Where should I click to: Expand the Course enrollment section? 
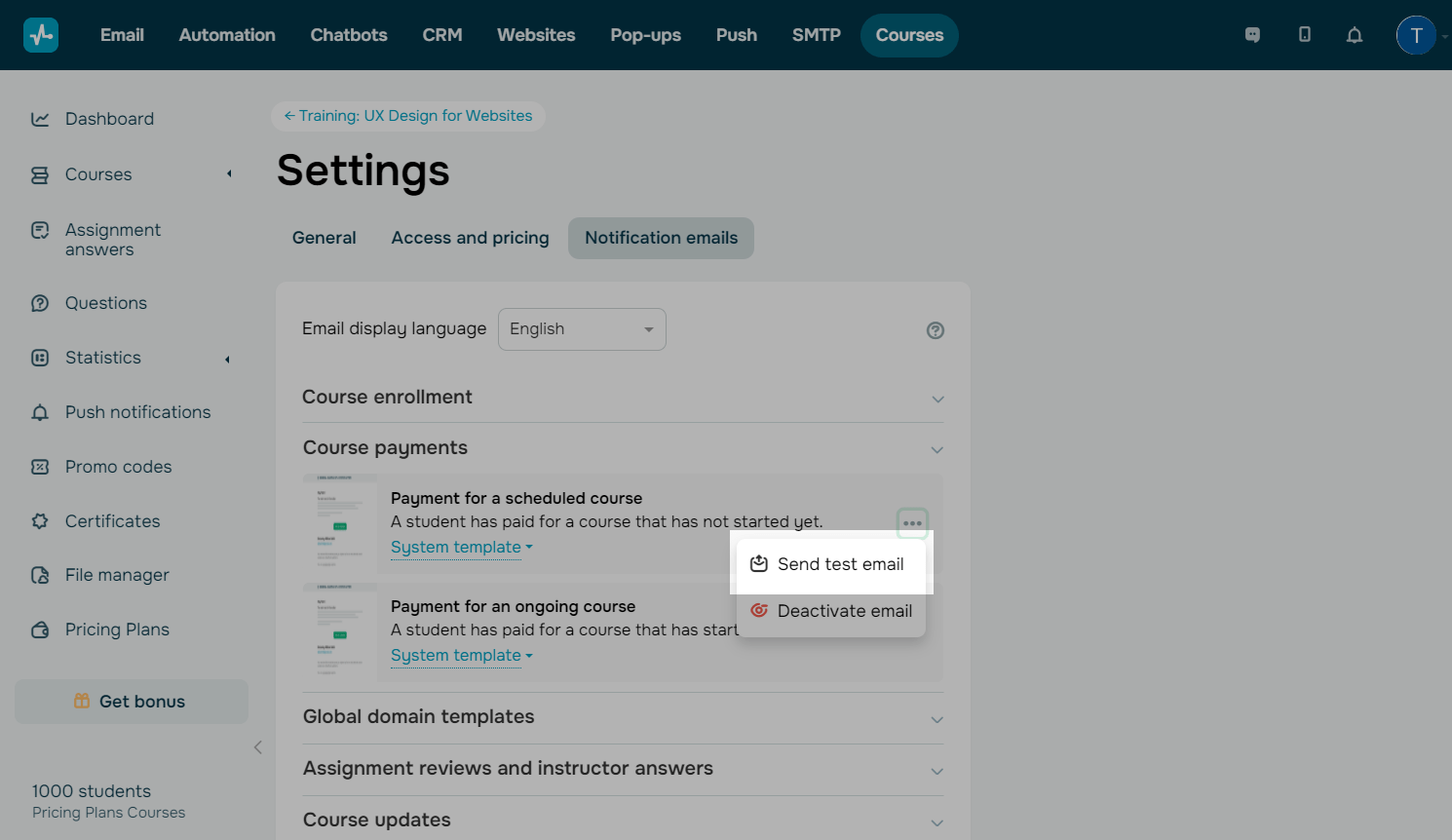coord(623,398)
